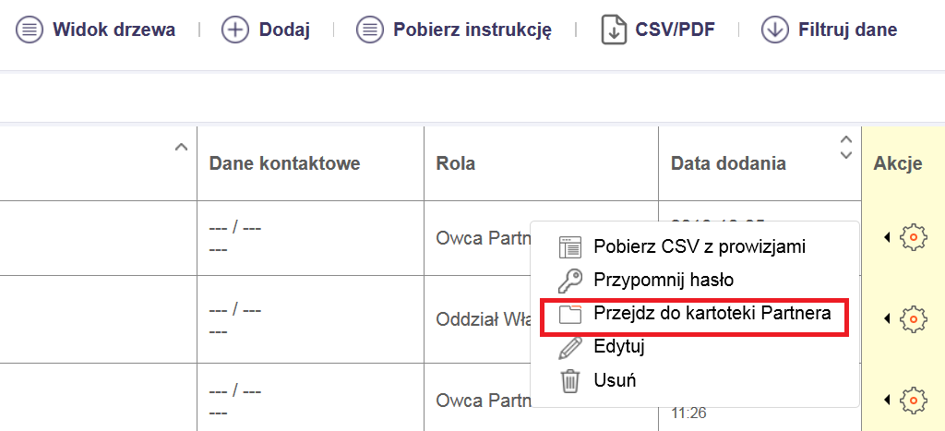945x431 pixels.
Task: Select Pobierz CSV z prowizjami menu entry
Action: click(x=699, y=246)
